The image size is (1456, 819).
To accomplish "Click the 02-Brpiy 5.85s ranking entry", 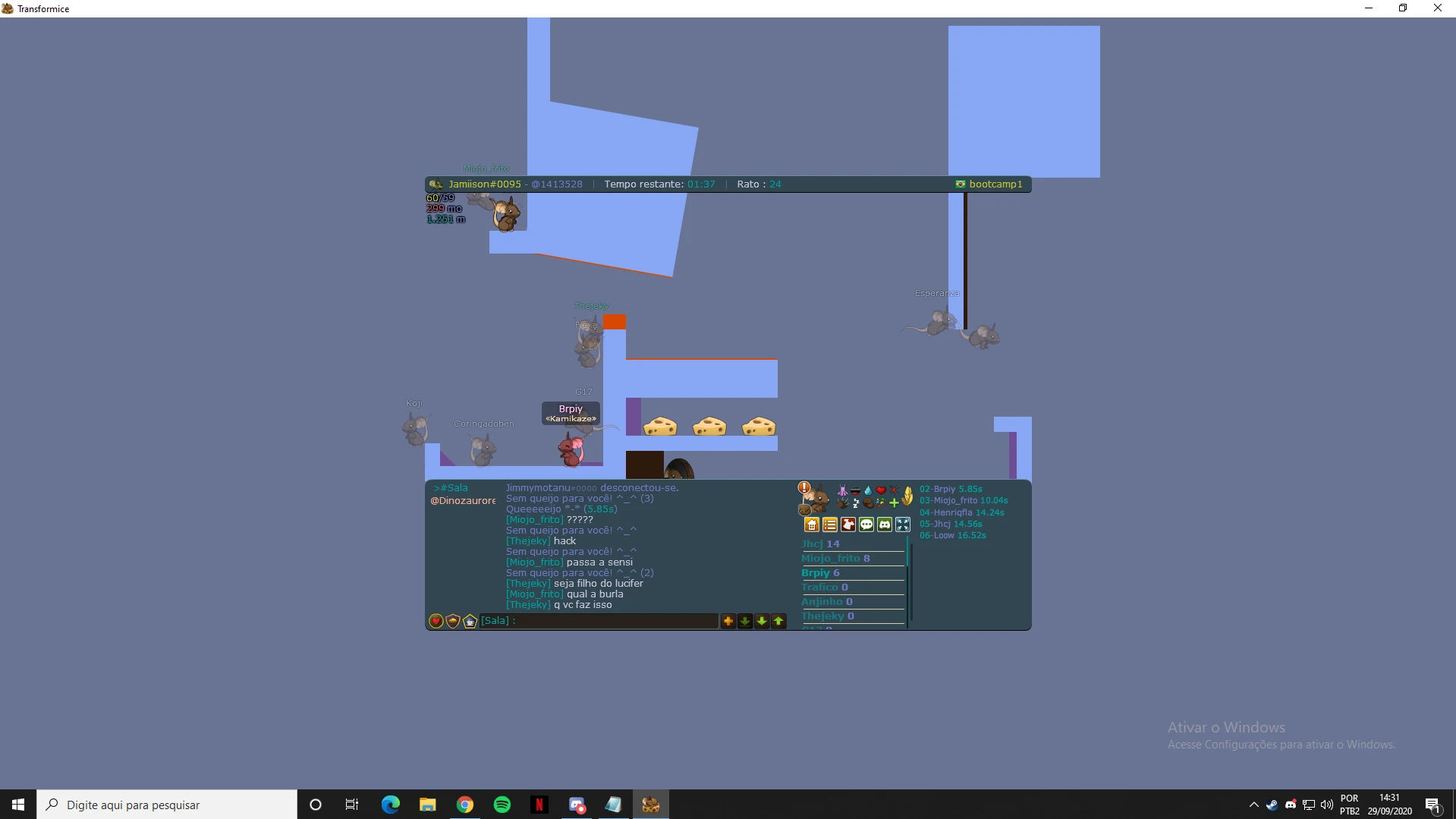I will [951, 490].
